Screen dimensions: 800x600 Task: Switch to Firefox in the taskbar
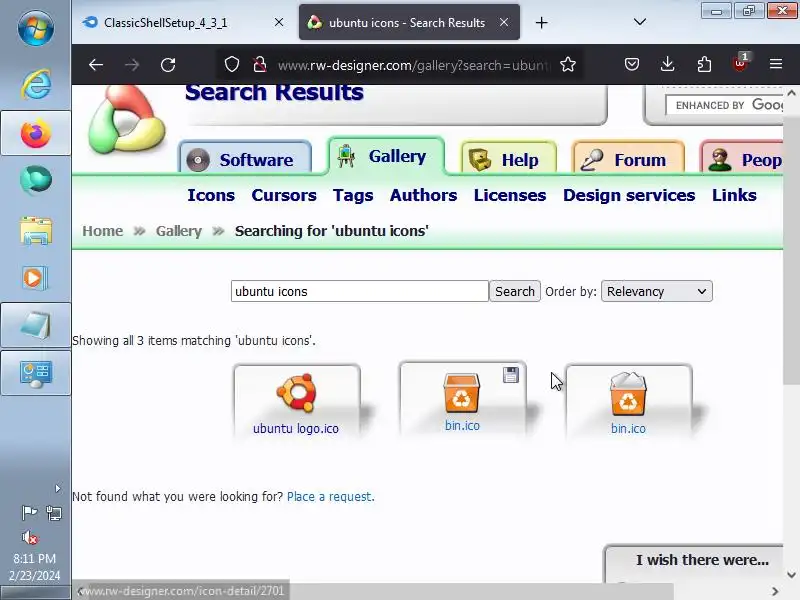pos(36,133)
